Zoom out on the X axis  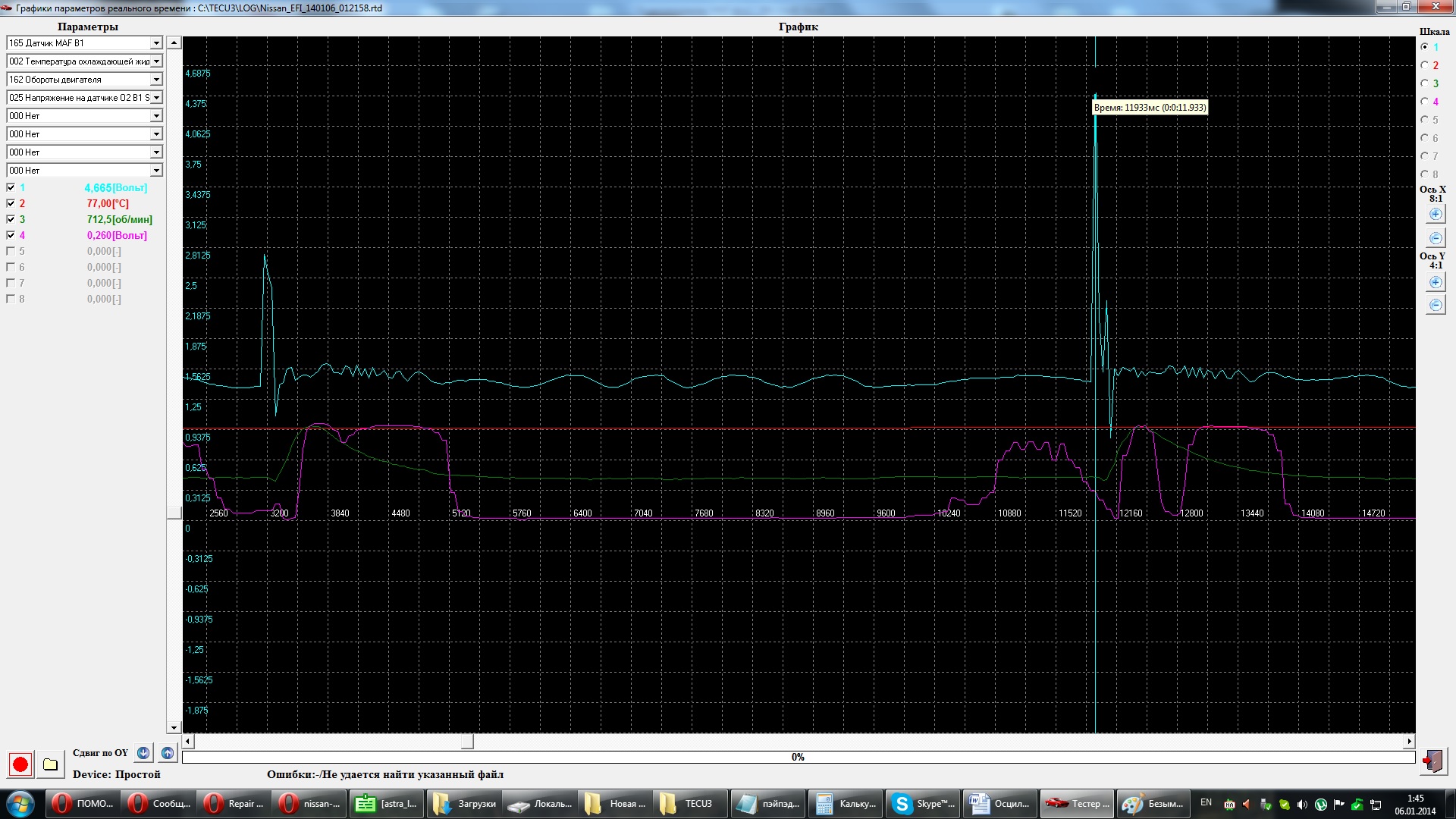pos(1436,238)
